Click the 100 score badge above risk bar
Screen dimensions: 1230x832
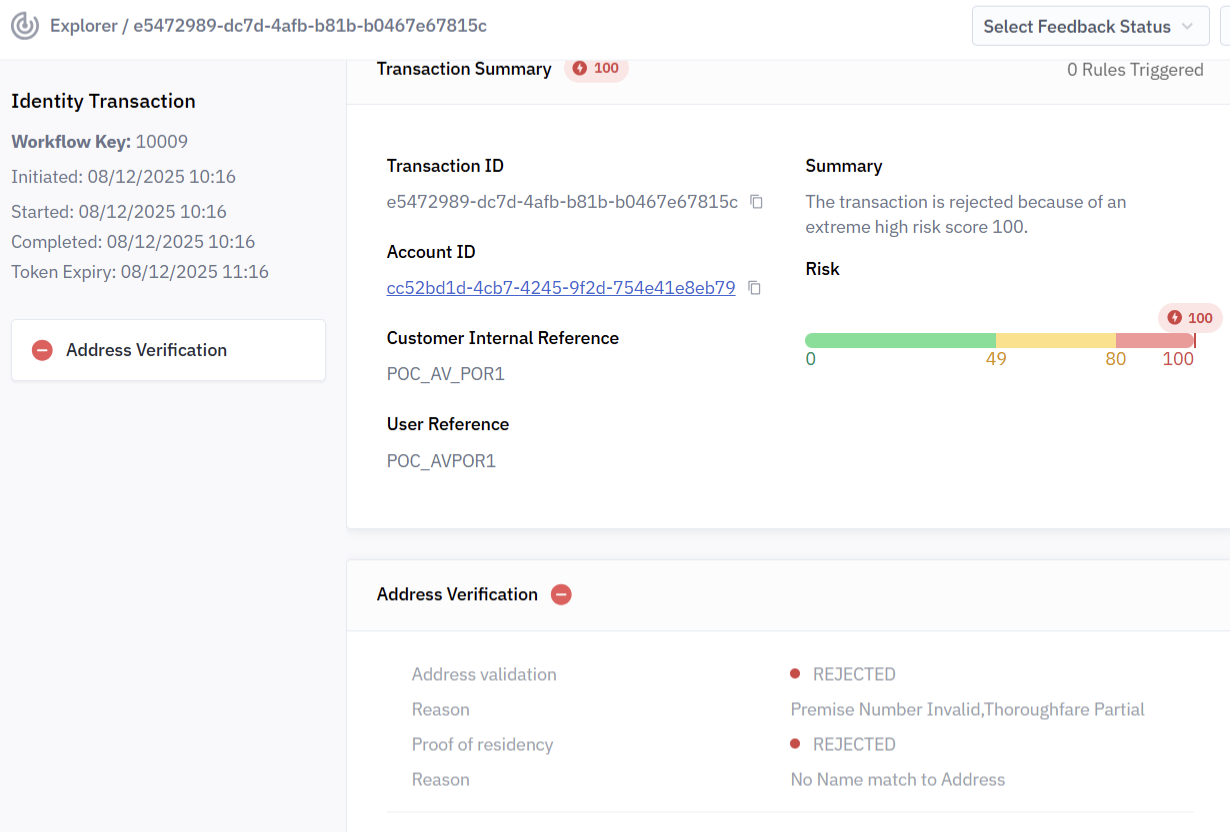pyautogui.click(x=1190, y=318)
